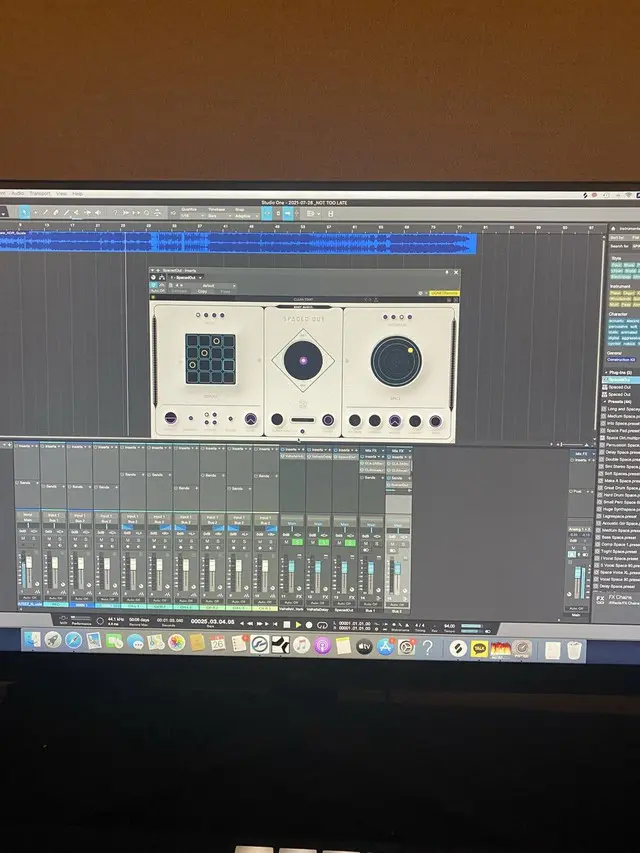Viewport: 640px width, 853px height.
Task: Click the Copy button in plugin header
Action: (x=202, y=291)
